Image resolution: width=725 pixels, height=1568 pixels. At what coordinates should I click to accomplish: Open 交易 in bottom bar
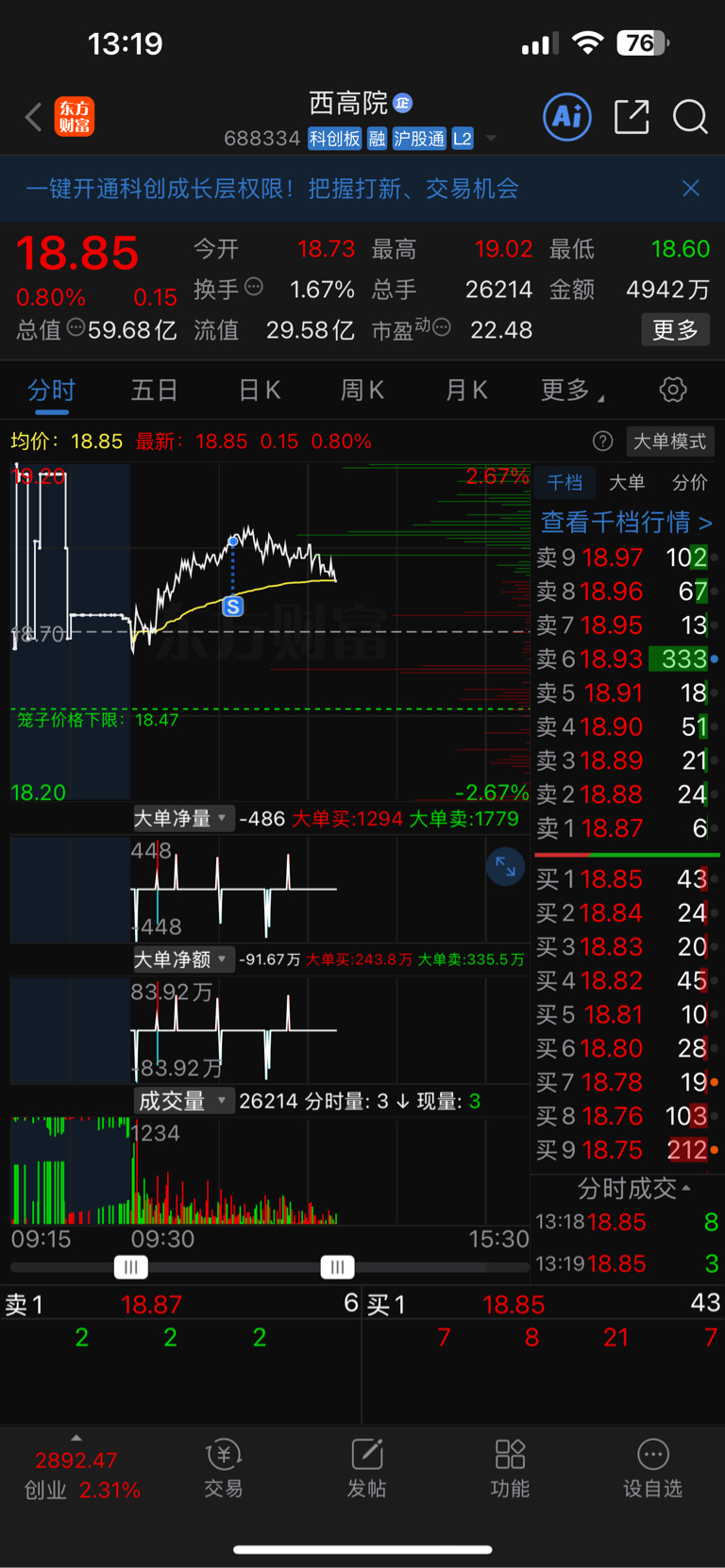(224, 1469)
